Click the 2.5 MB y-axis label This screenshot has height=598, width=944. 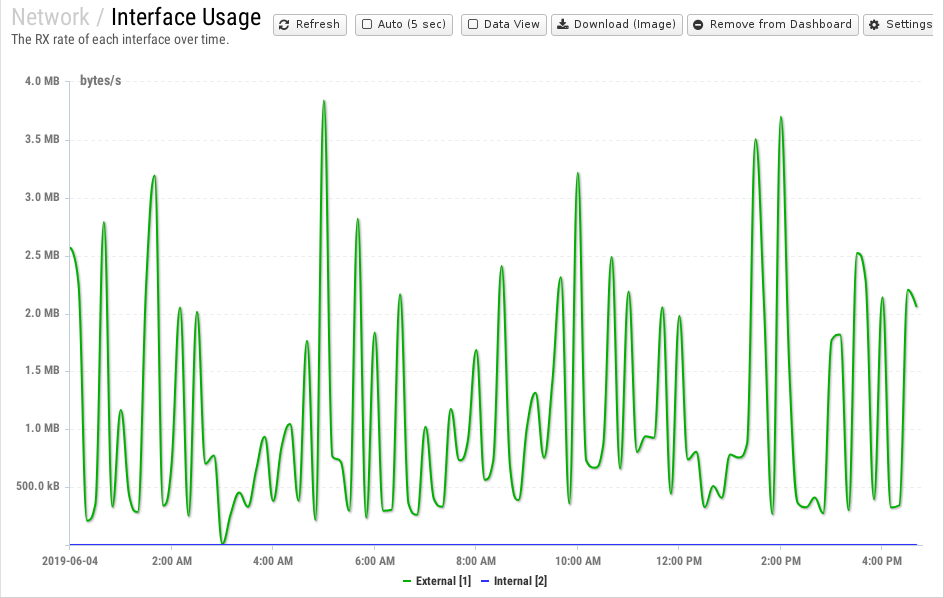(42, 255)
